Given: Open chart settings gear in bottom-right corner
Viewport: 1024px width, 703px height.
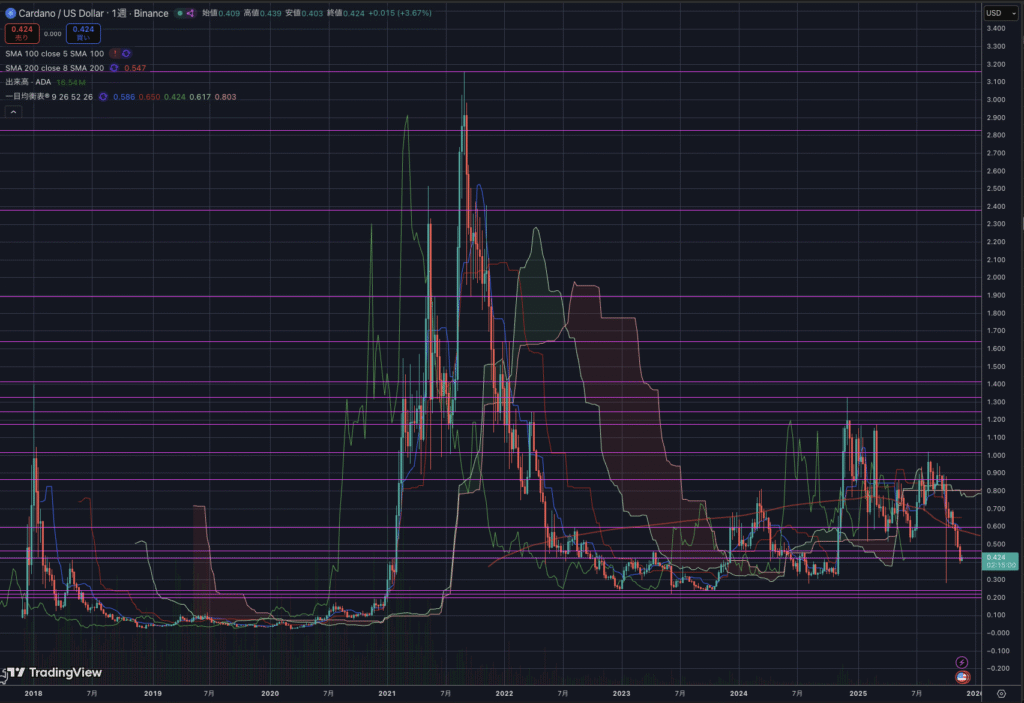Looking at the screenshot, I should pyautogui.click(x=1001, y=692).
